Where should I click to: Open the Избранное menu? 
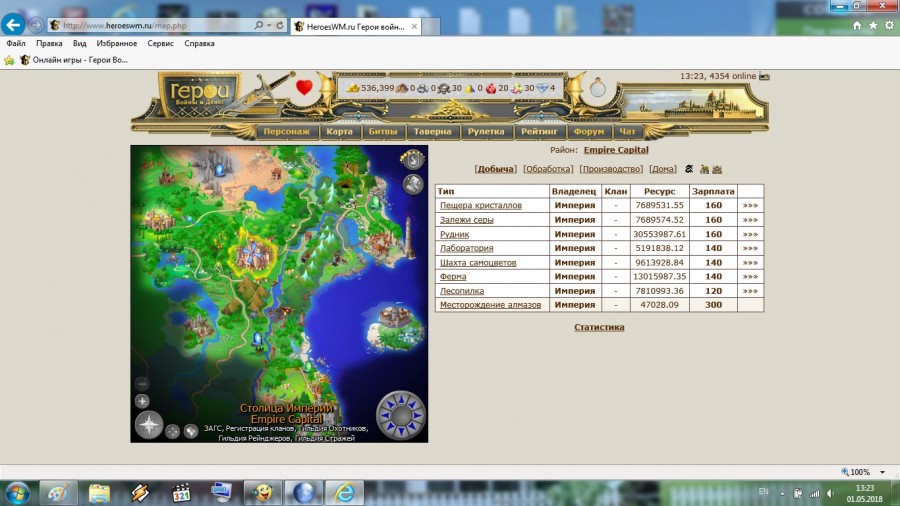point(117,44)
